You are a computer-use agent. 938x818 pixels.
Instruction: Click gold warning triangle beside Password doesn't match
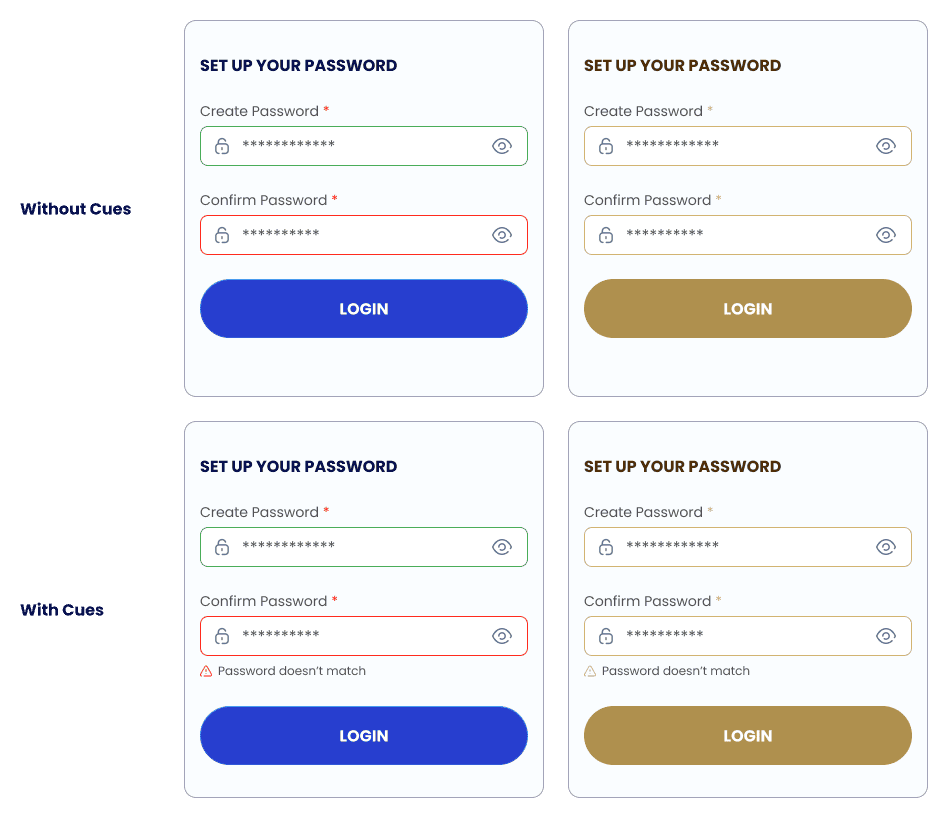590,671
